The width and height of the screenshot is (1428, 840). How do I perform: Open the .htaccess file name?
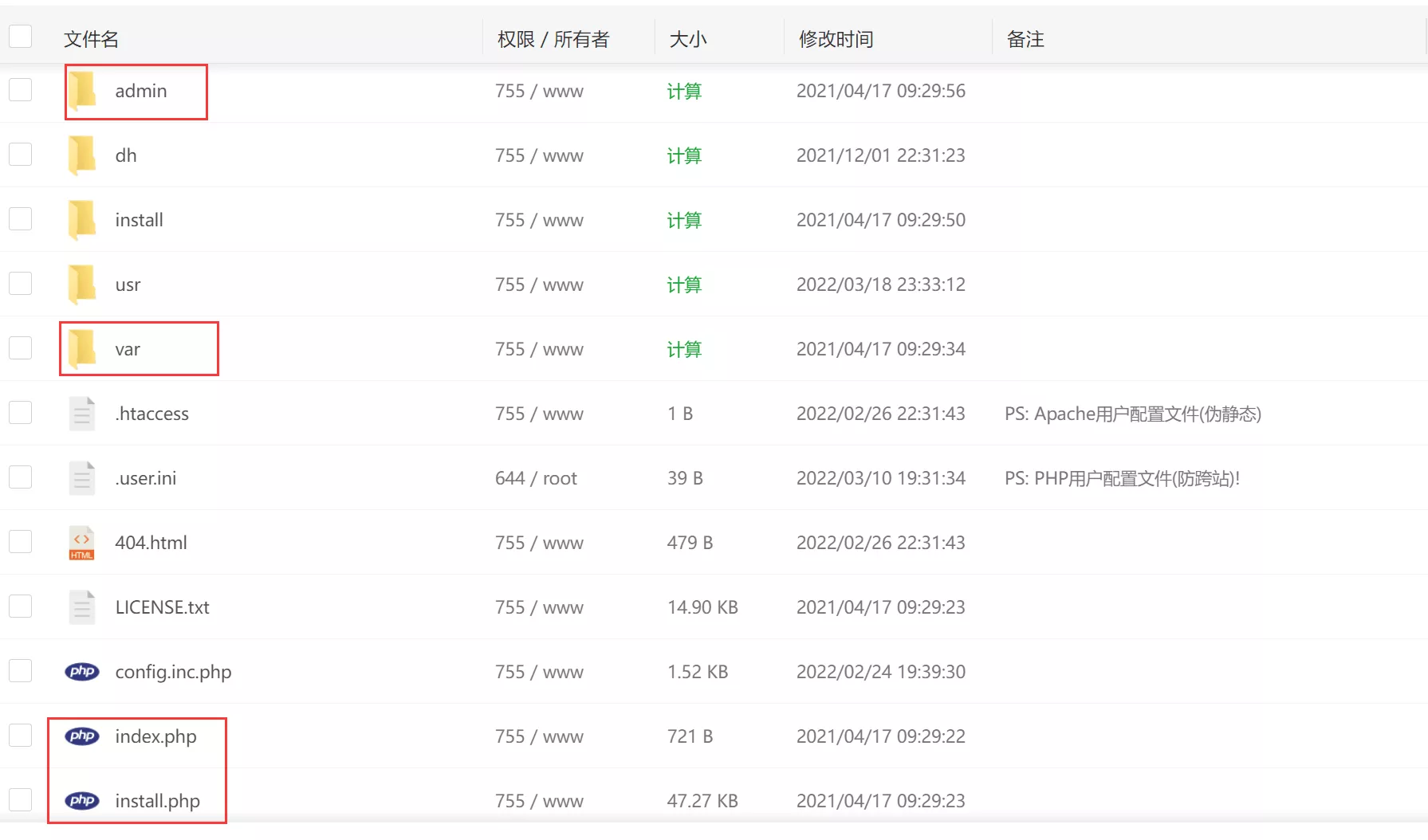coord(152,414)
